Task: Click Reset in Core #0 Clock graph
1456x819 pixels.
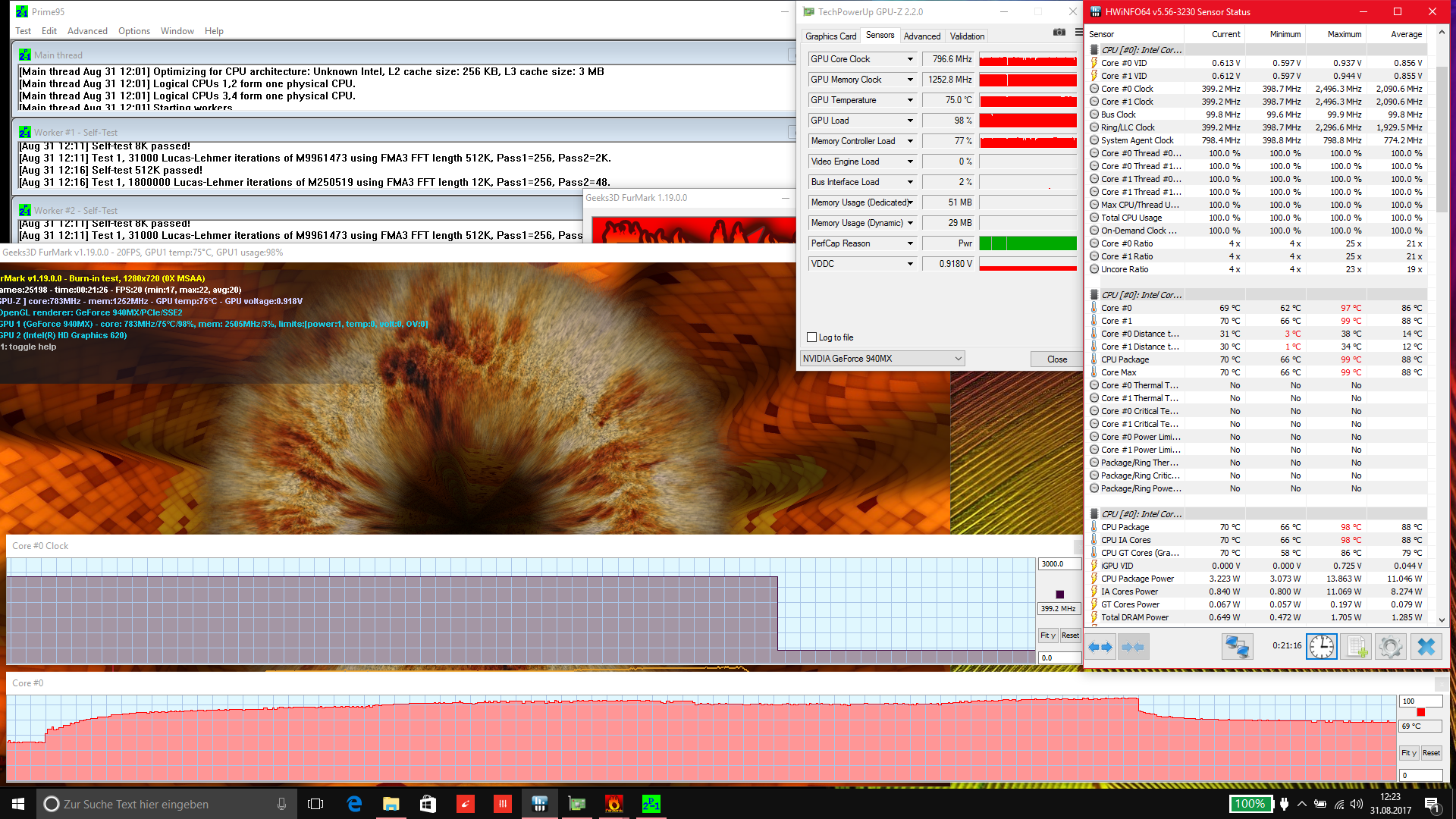Action: (x=1070, y=635)
